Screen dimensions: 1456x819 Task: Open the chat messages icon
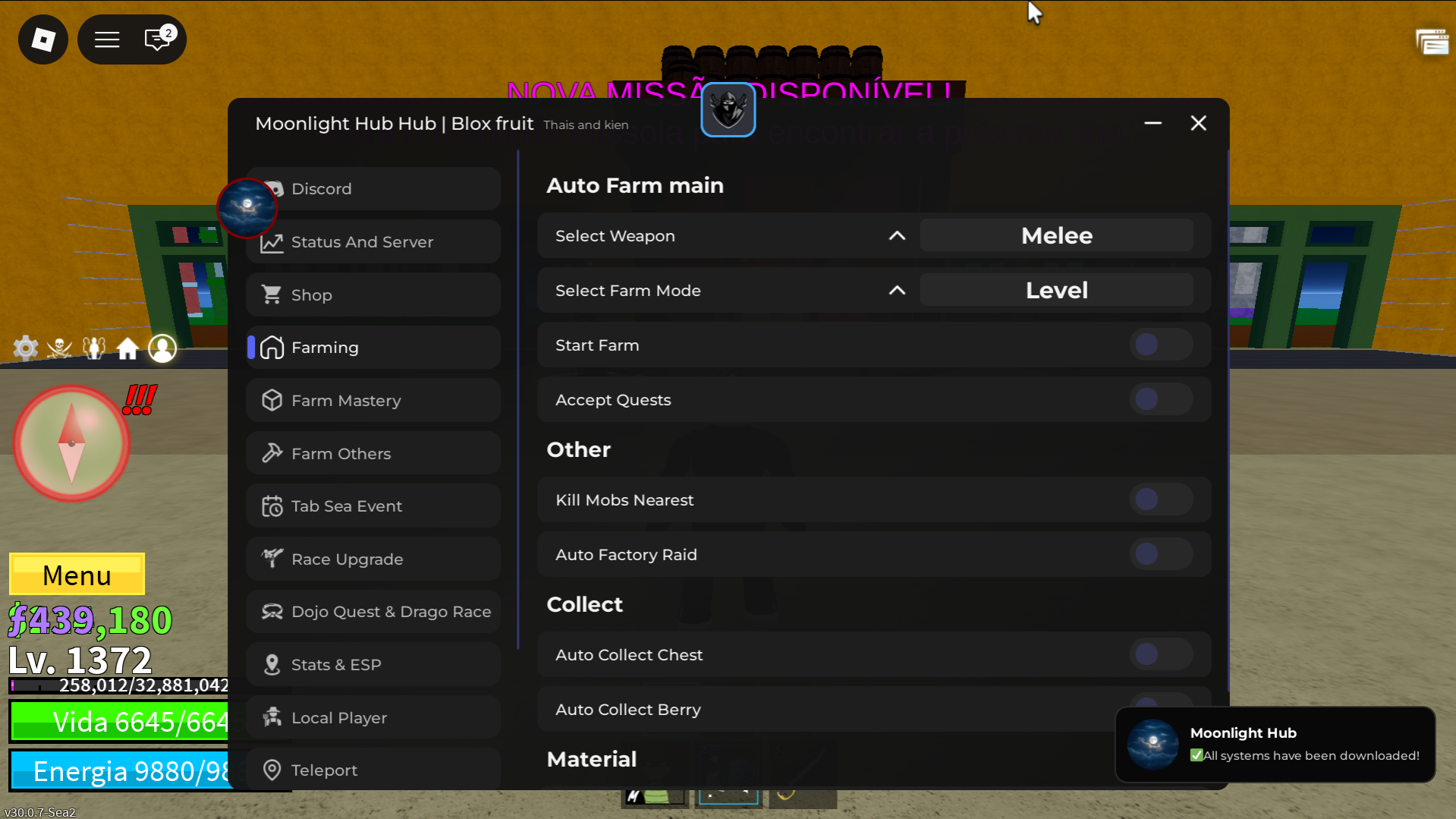click(x=158, y=39)
